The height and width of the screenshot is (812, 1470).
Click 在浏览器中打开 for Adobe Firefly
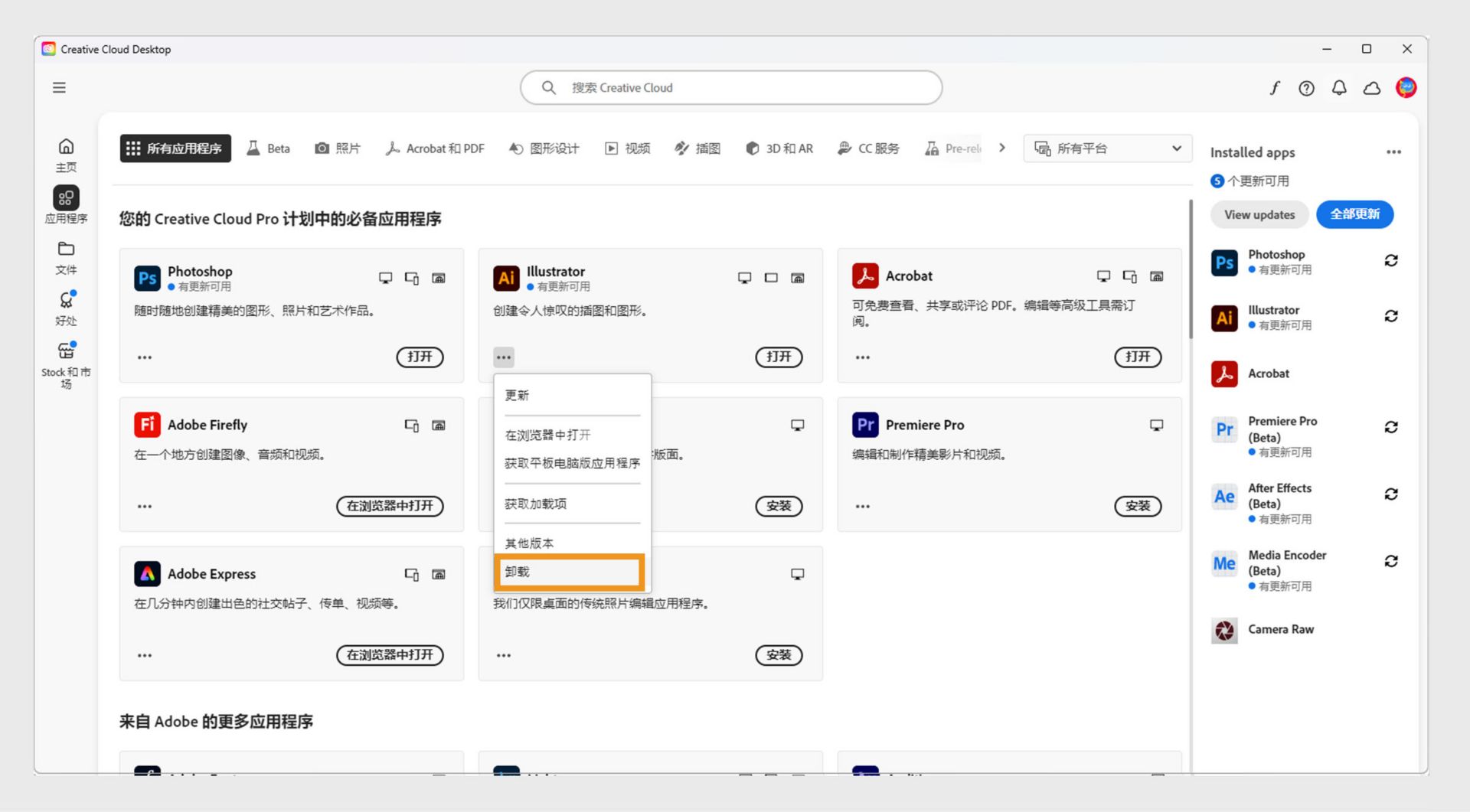coord(390,507)
